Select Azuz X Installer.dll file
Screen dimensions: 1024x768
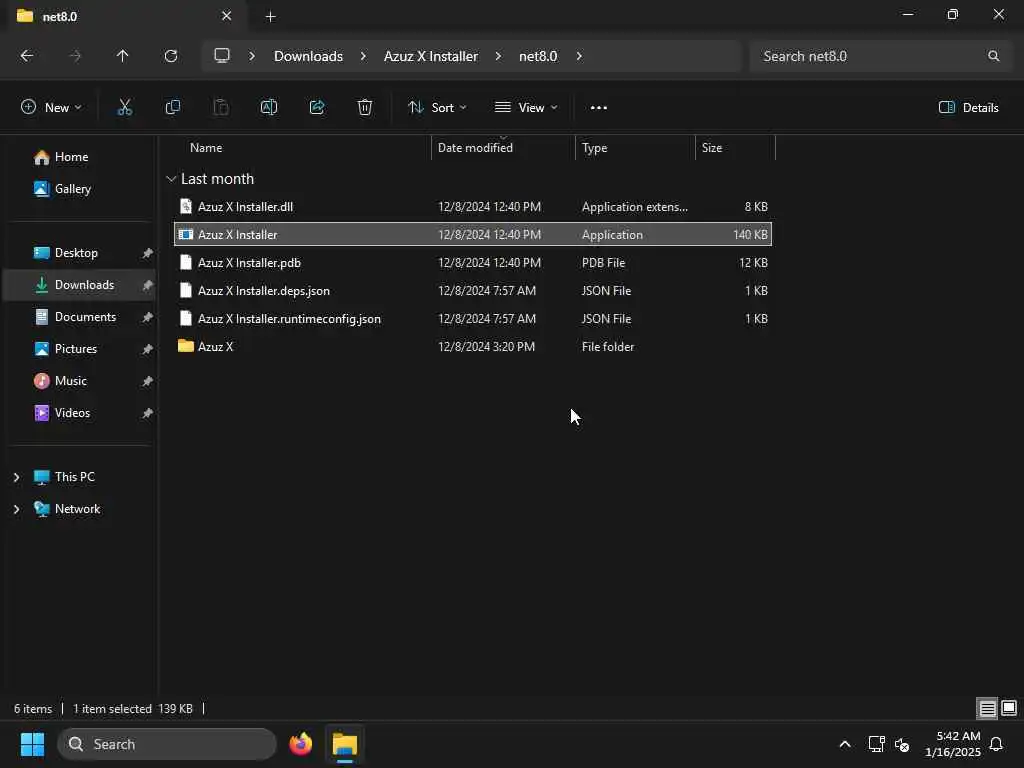click(473, 207)
